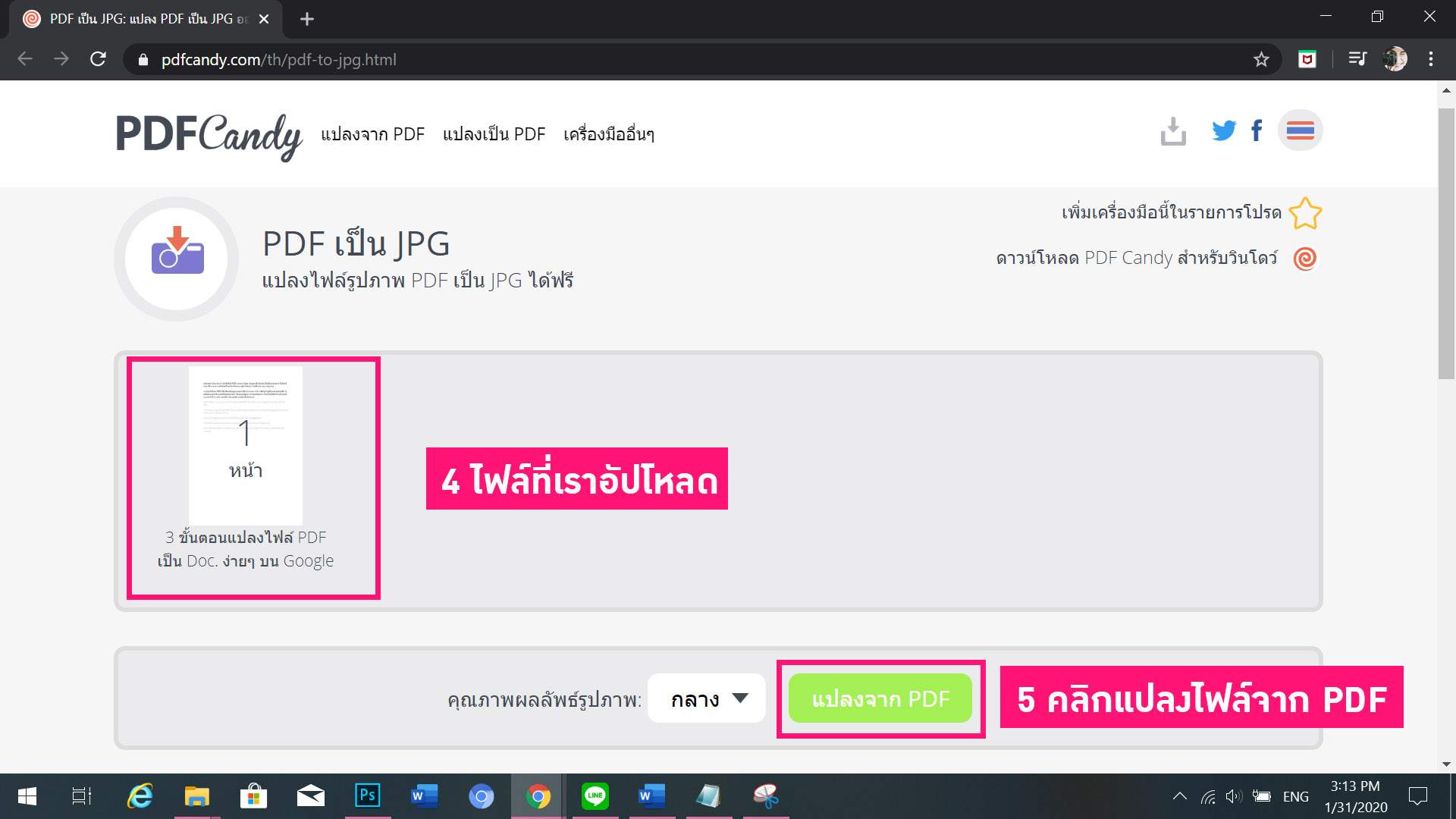Click the PDF Candy Windows download swirl icon
Image resolution: width=1456 pixels, height=819 pixels.
(1305, 259)
